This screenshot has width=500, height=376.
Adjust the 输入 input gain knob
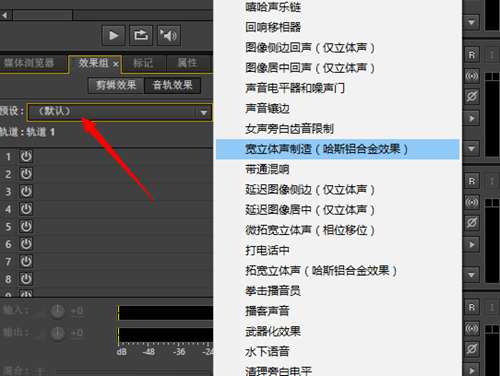click(x=57, y=311)
